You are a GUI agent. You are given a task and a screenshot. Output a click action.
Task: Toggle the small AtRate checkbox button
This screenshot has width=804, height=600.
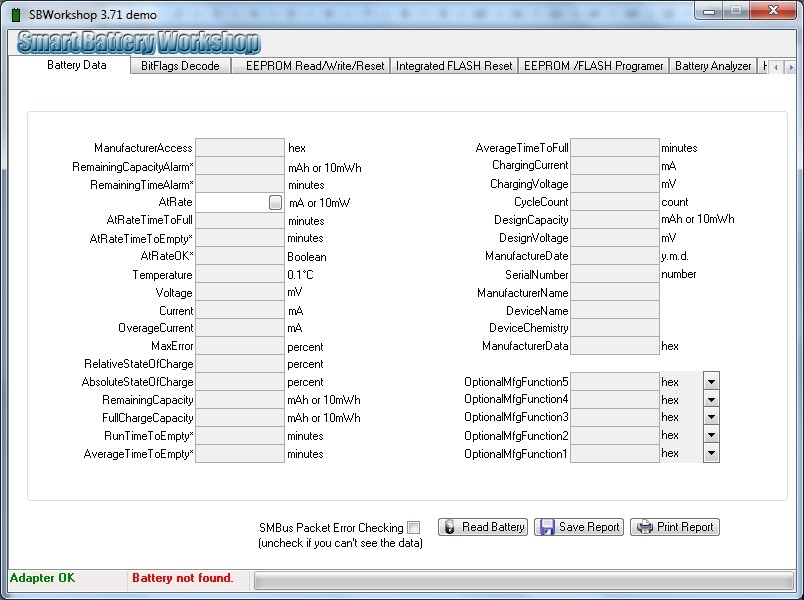point(275,203)
